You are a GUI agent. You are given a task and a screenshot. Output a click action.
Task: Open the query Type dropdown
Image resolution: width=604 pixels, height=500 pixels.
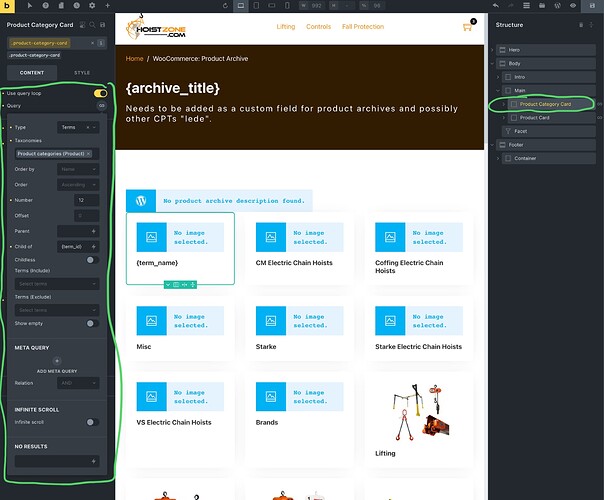click(78, 127)
